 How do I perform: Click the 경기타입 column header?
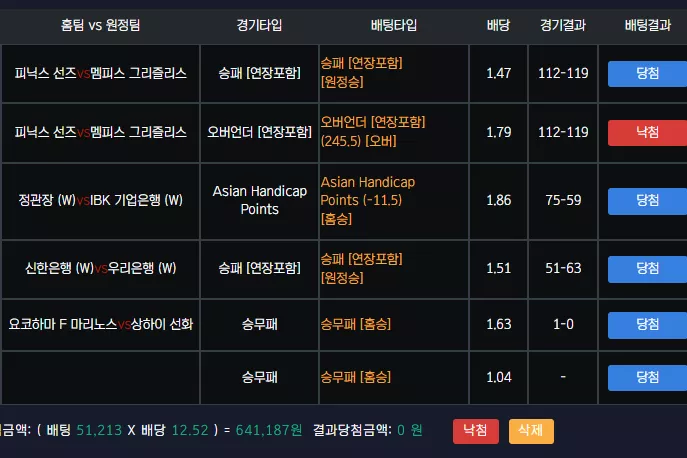point(259,25)
